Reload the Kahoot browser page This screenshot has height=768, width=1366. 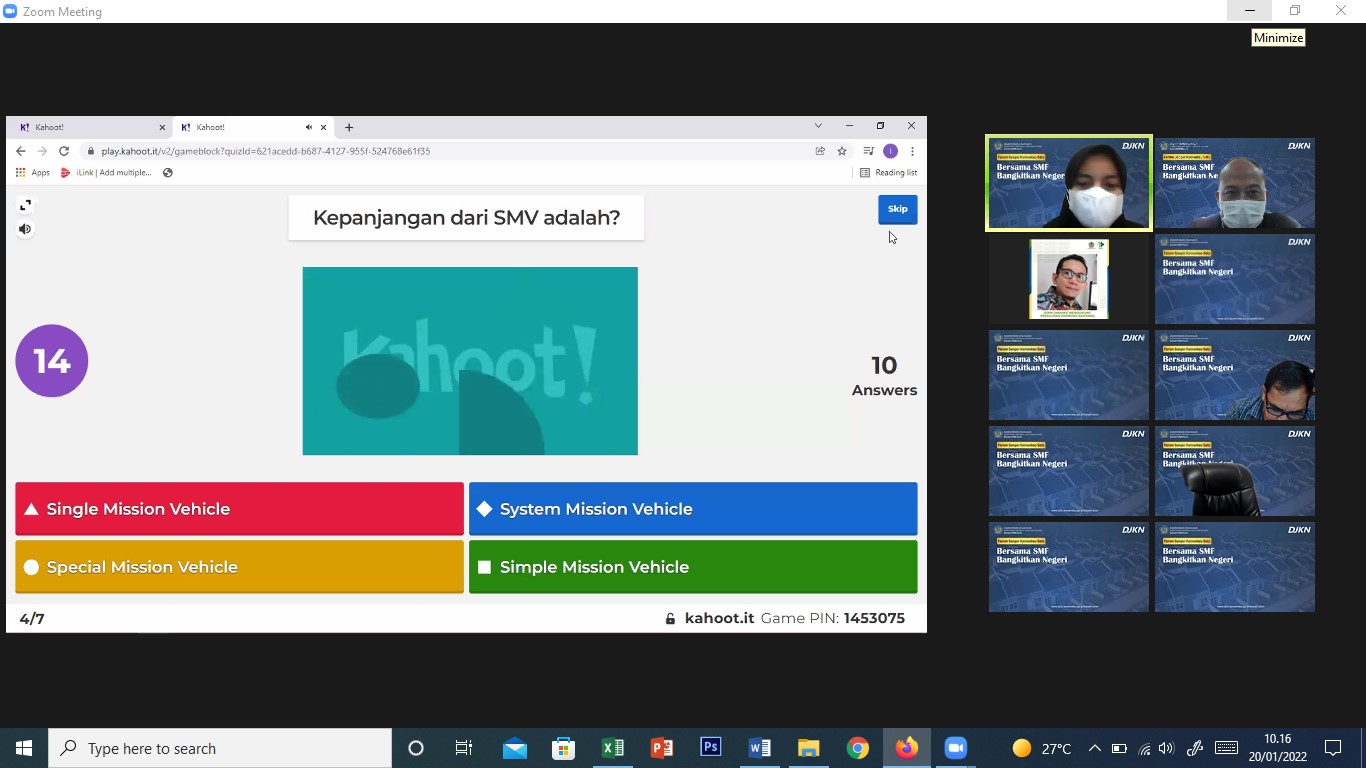[64, 151]
